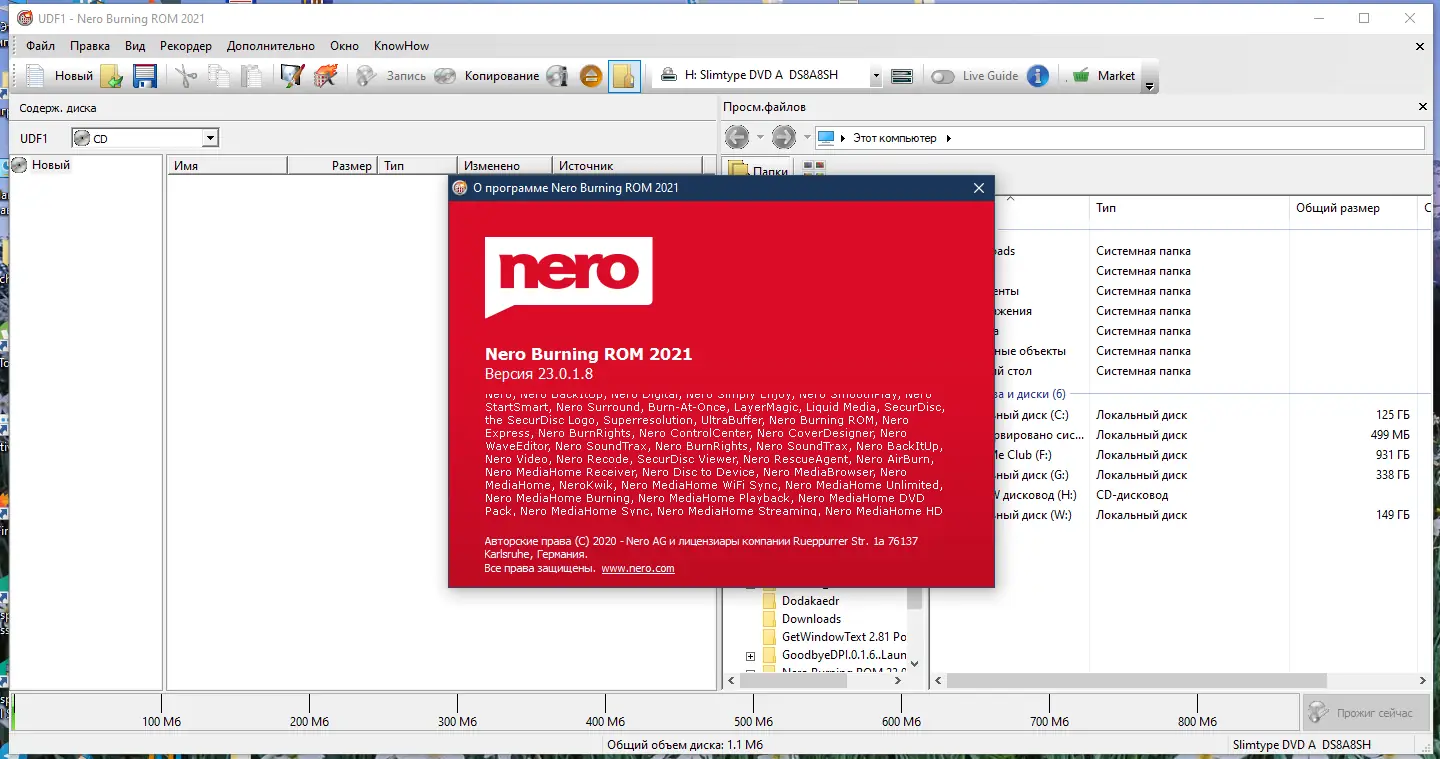Viewport: 1440px width, 759px height.
Task: Visit the www.nero.com link in the About dialog
Action: [638, 568]
